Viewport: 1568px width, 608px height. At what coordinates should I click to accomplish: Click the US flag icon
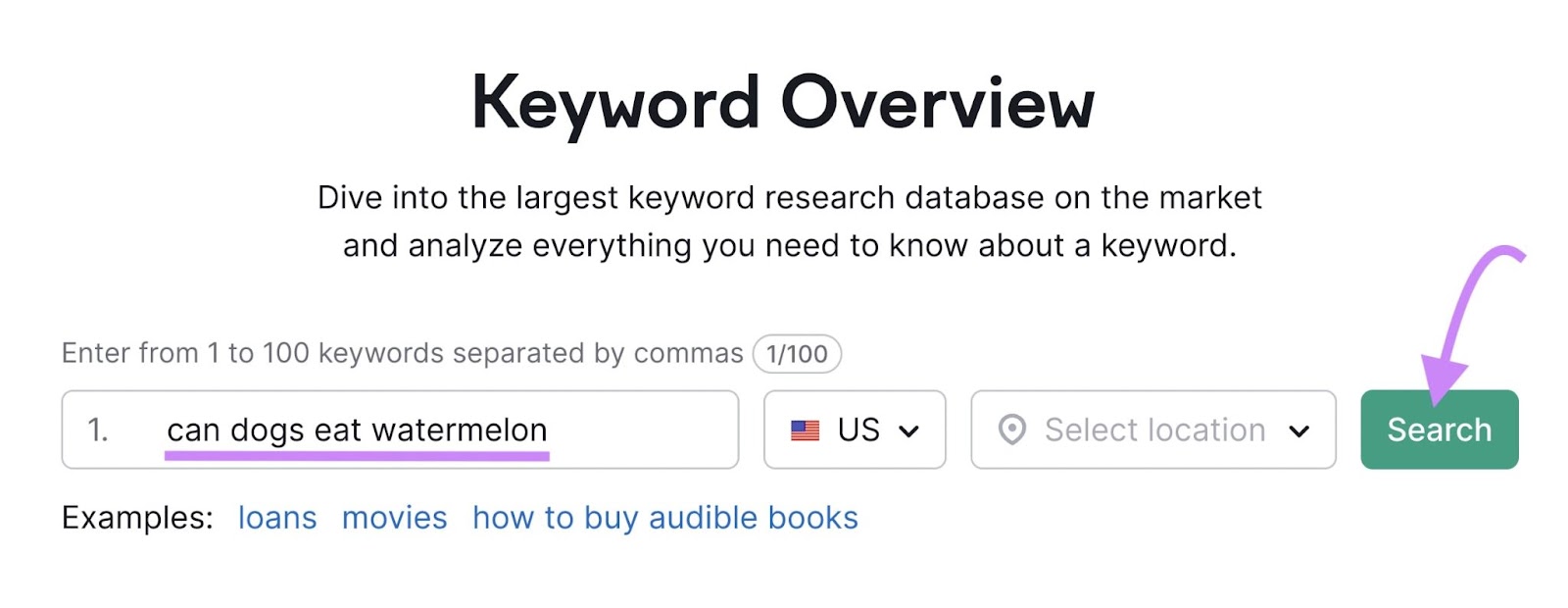pyautogui.click(x=806, y=430)
